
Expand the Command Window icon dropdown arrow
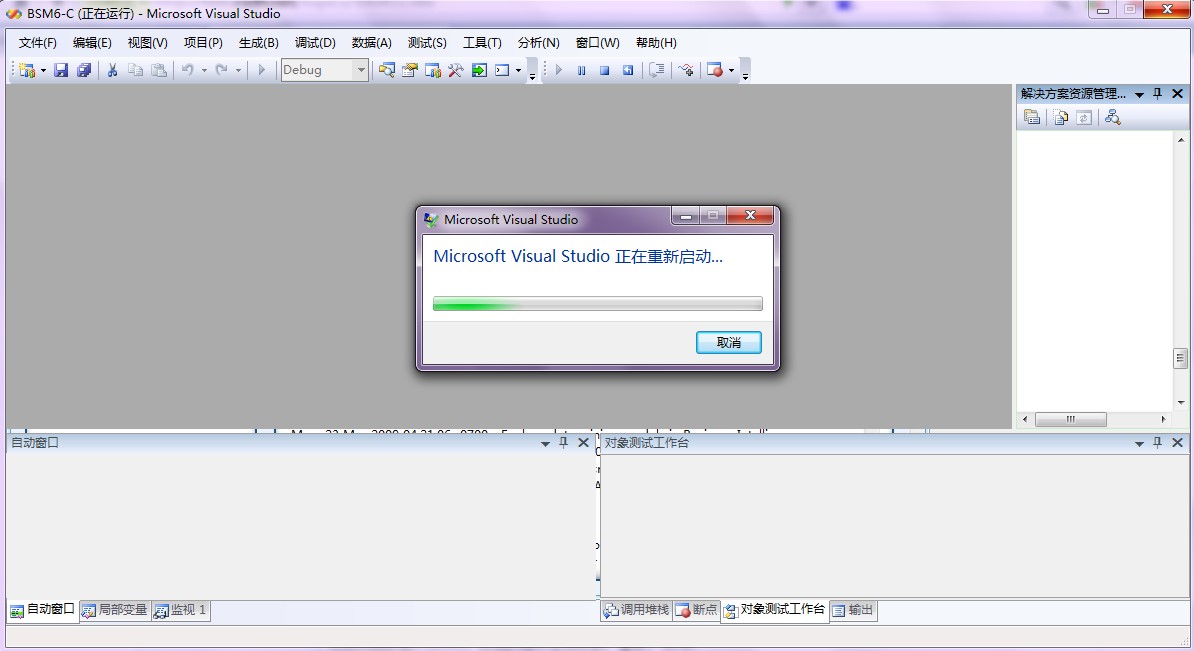click(519, 71)
